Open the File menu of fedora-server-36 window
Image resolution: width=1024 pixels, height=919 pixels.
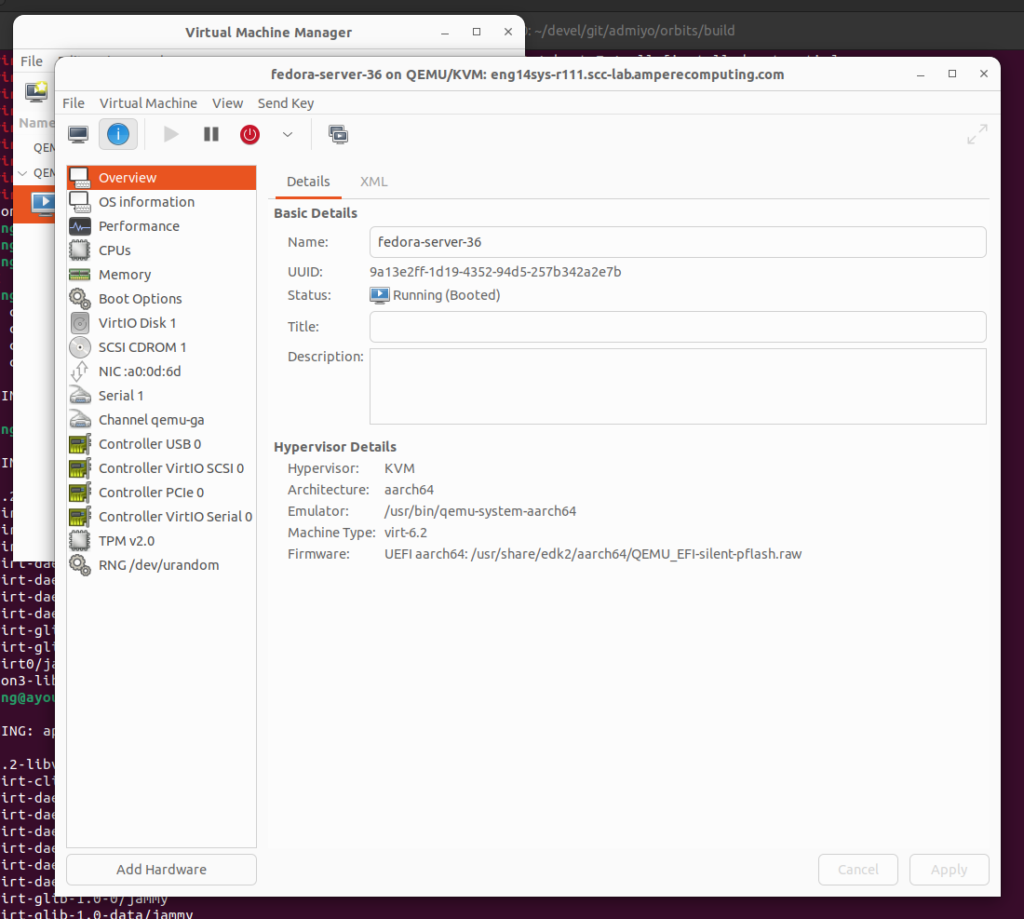pos(73,103)
